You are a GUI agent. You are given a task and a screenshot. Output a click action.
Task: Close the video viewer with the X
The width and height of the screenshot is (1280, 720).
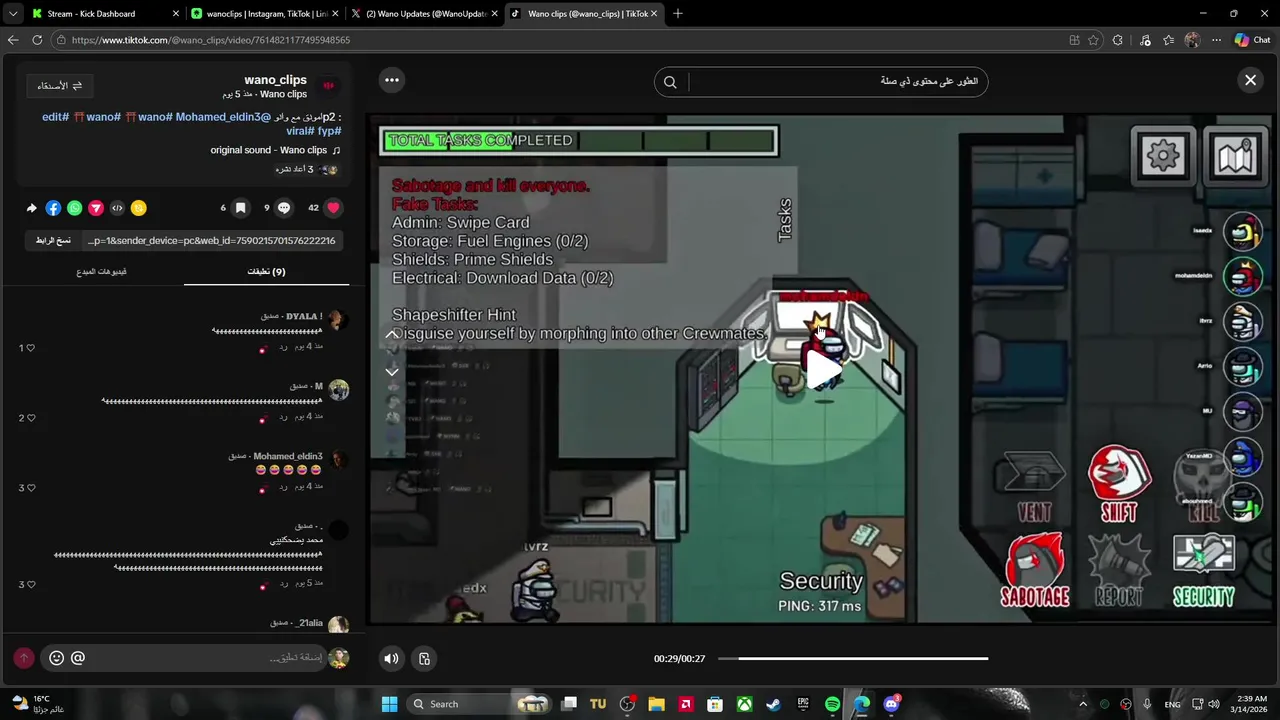[x=1250, y=81]
